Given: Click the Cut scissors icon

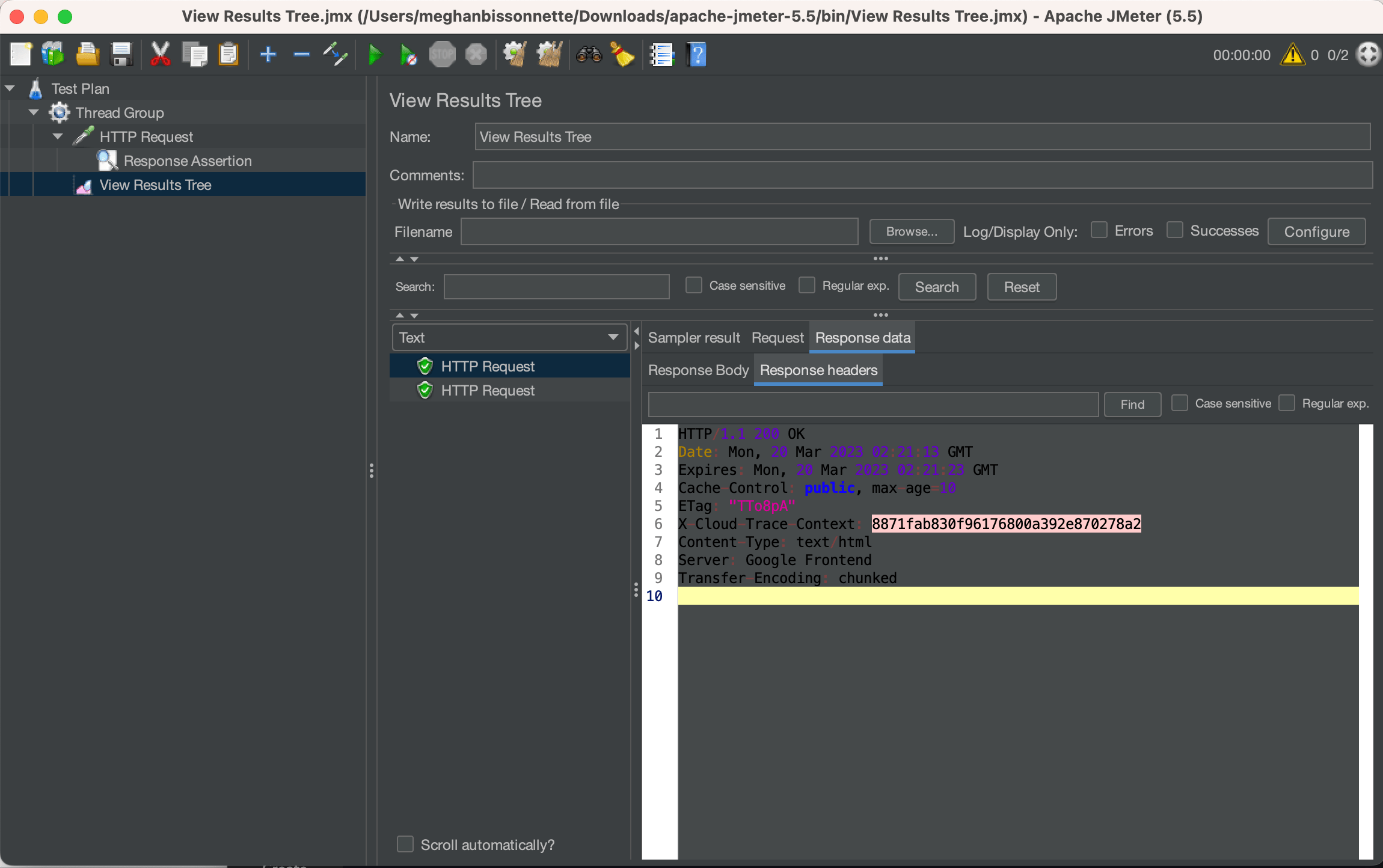Looking at the screenshot, I should pyautogui.click(x=160, y=55).
